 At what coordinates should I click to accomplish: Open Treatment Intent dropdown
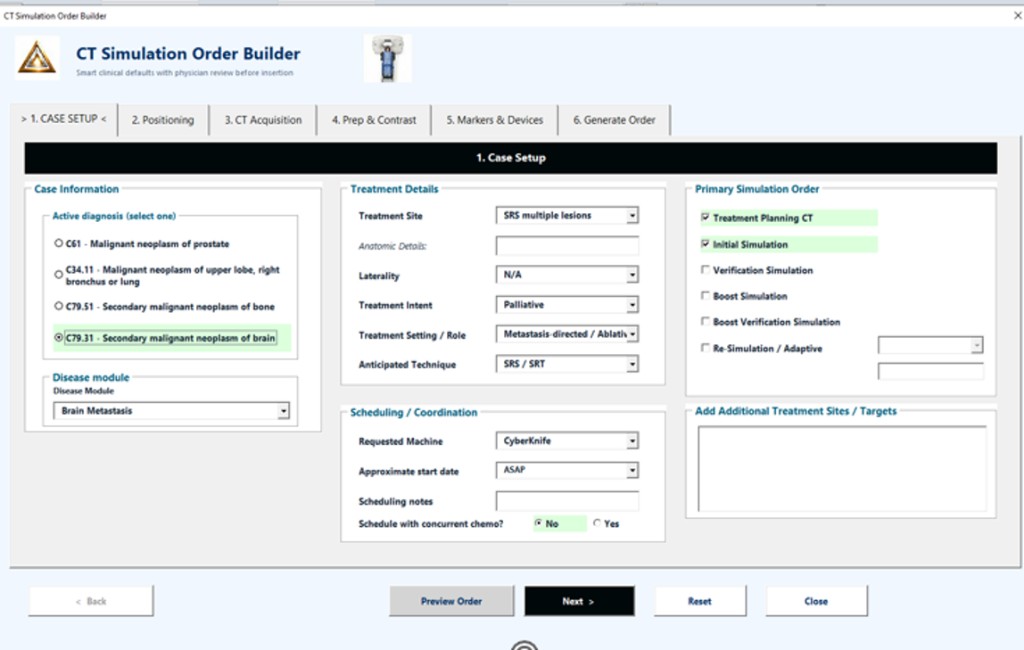[x=632, y=305]
